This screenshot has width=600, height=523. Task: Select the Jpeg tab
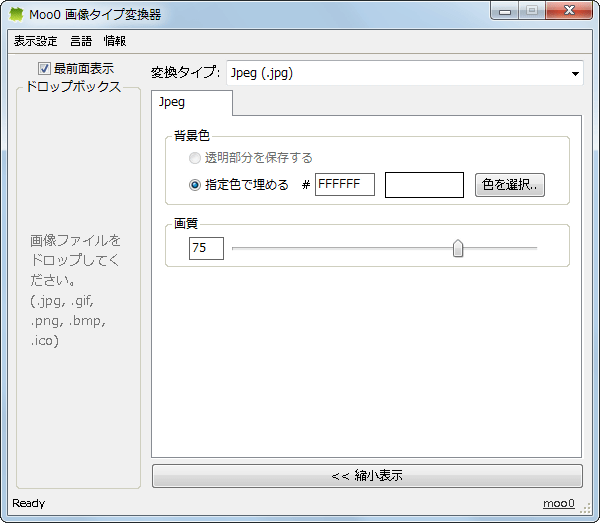point(191,103)
